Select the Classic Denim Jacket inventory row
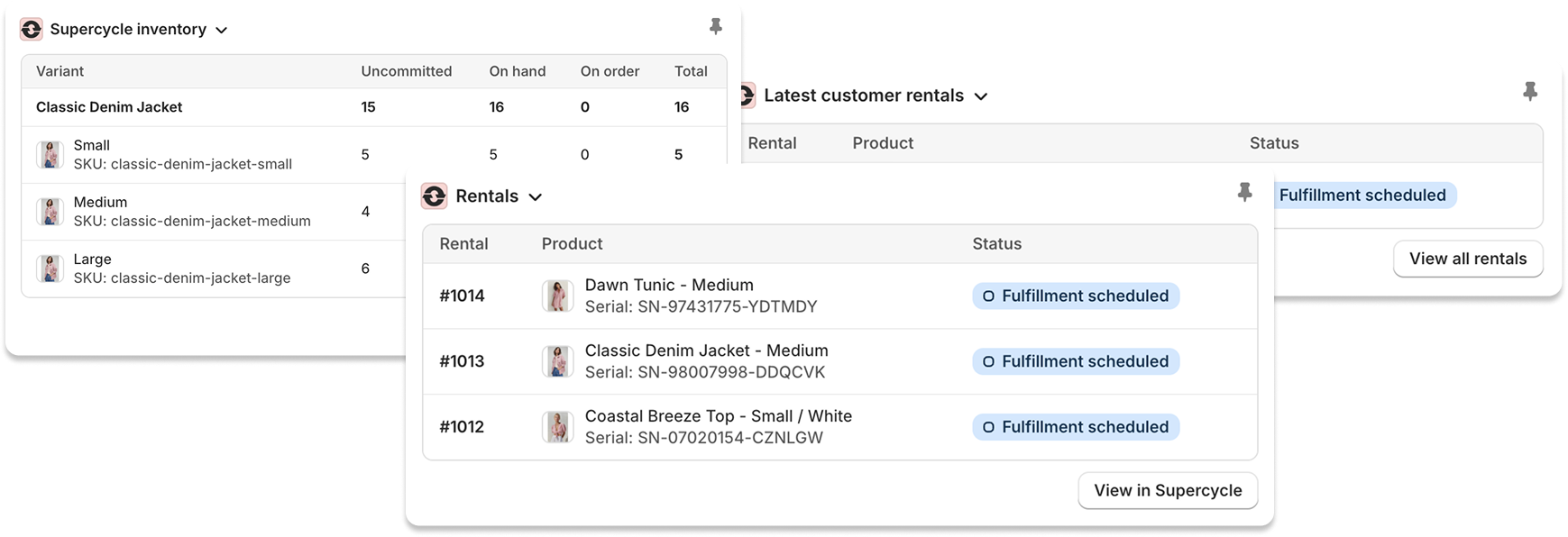Image resolution: width=1568 pixels, height=537 pixels. [109, 107]
